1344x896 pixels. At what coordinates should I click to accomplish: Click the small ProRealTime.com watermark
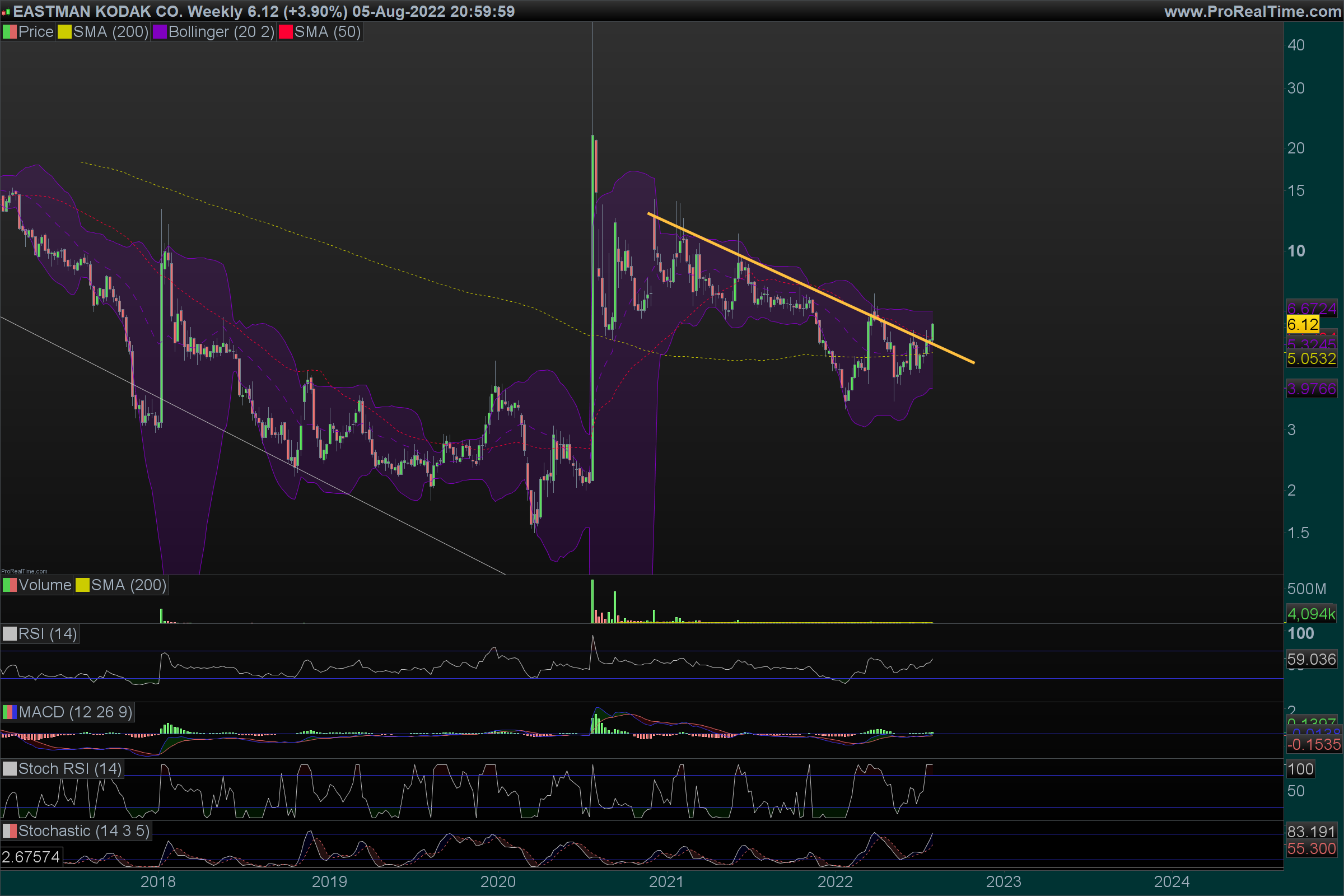[x=24, y=571]
